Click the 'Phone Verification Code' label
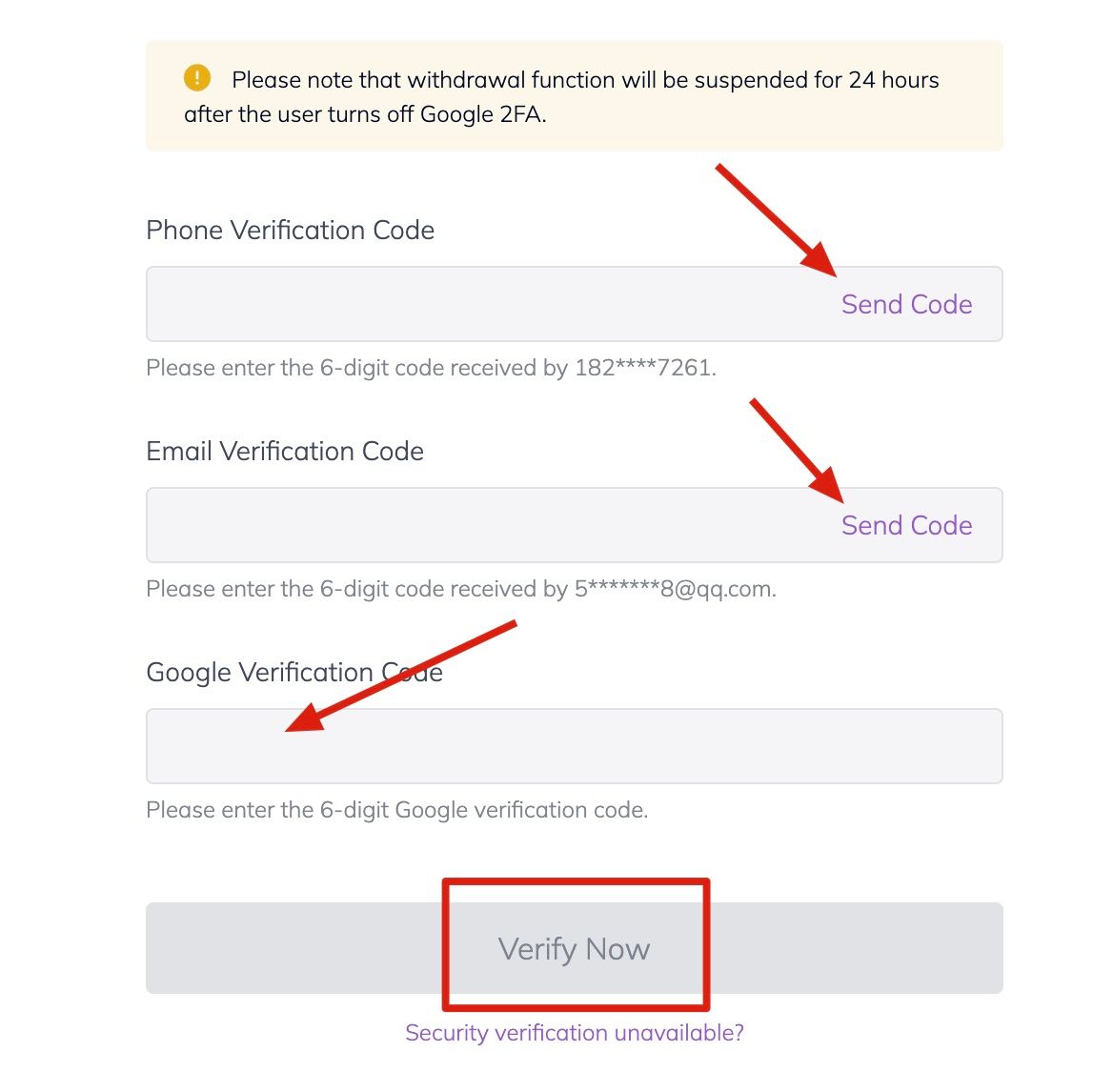This screenshot has width=1113, height=1092. 290,231
